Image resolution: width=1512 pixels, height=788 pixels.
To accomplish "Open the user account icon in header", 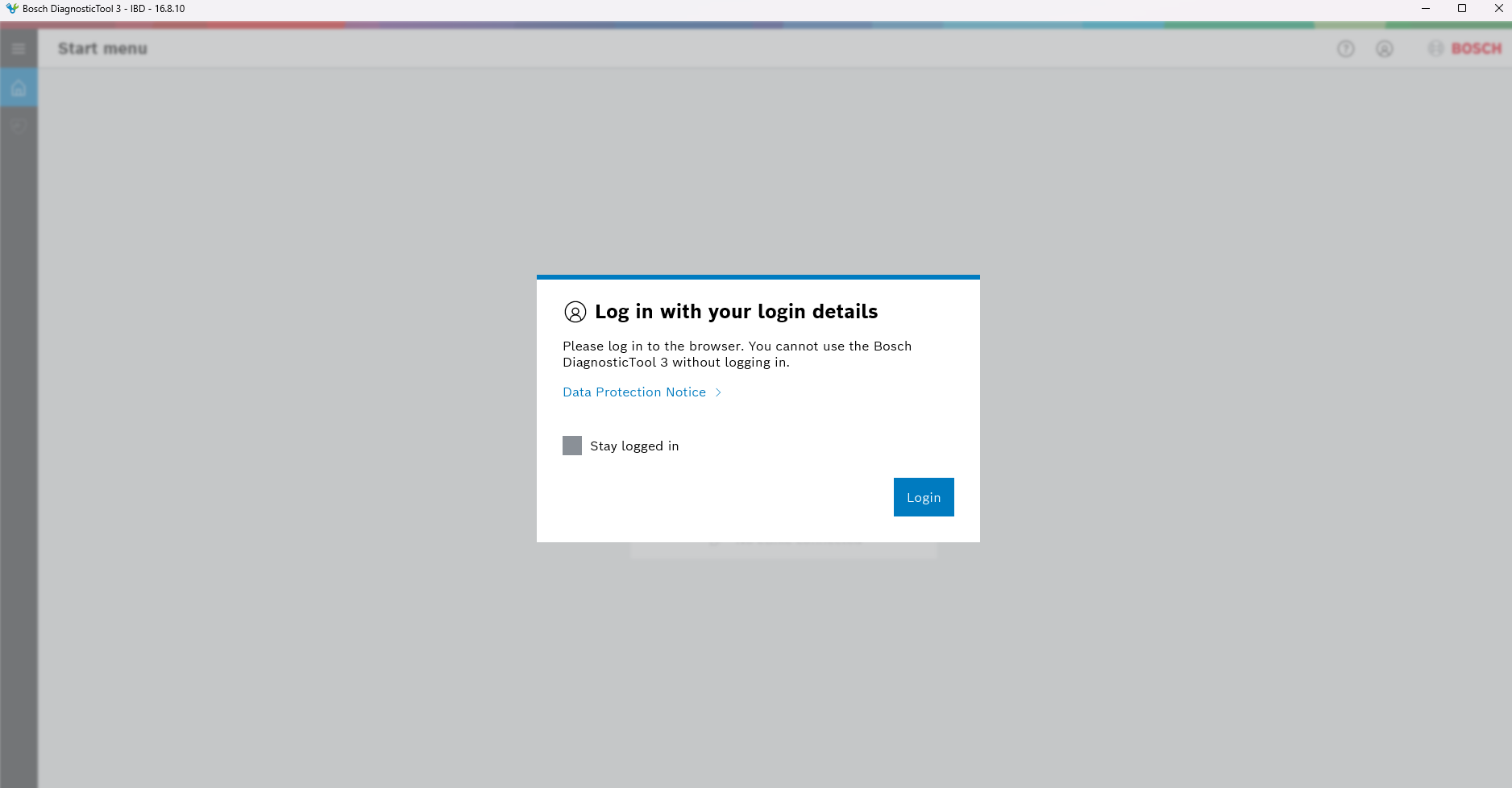I will [x=1385, y=49].
